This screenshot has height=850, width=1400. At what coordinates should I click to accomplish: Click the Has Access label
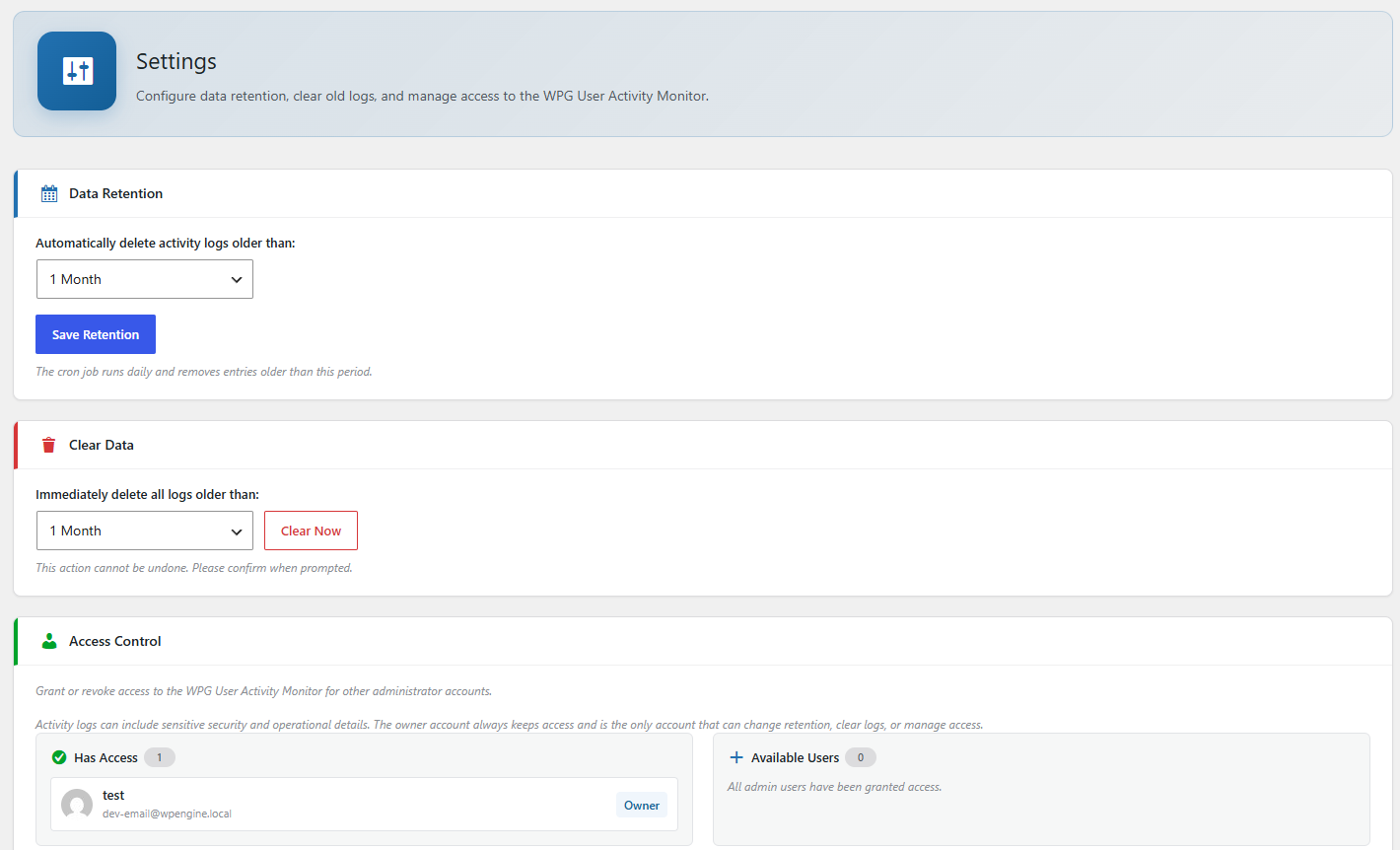(105, 757)
